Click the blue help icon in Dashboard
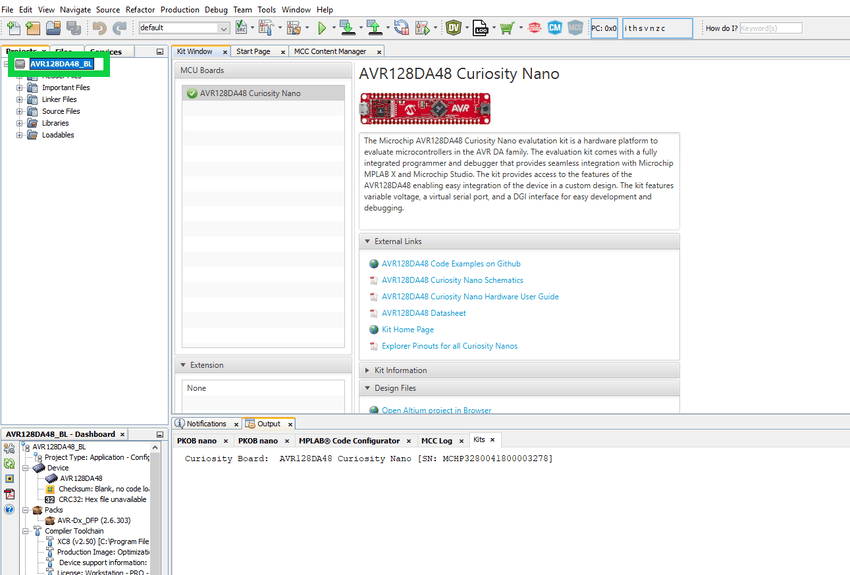Viewport: 850px width, 575px height. (9, 509)
